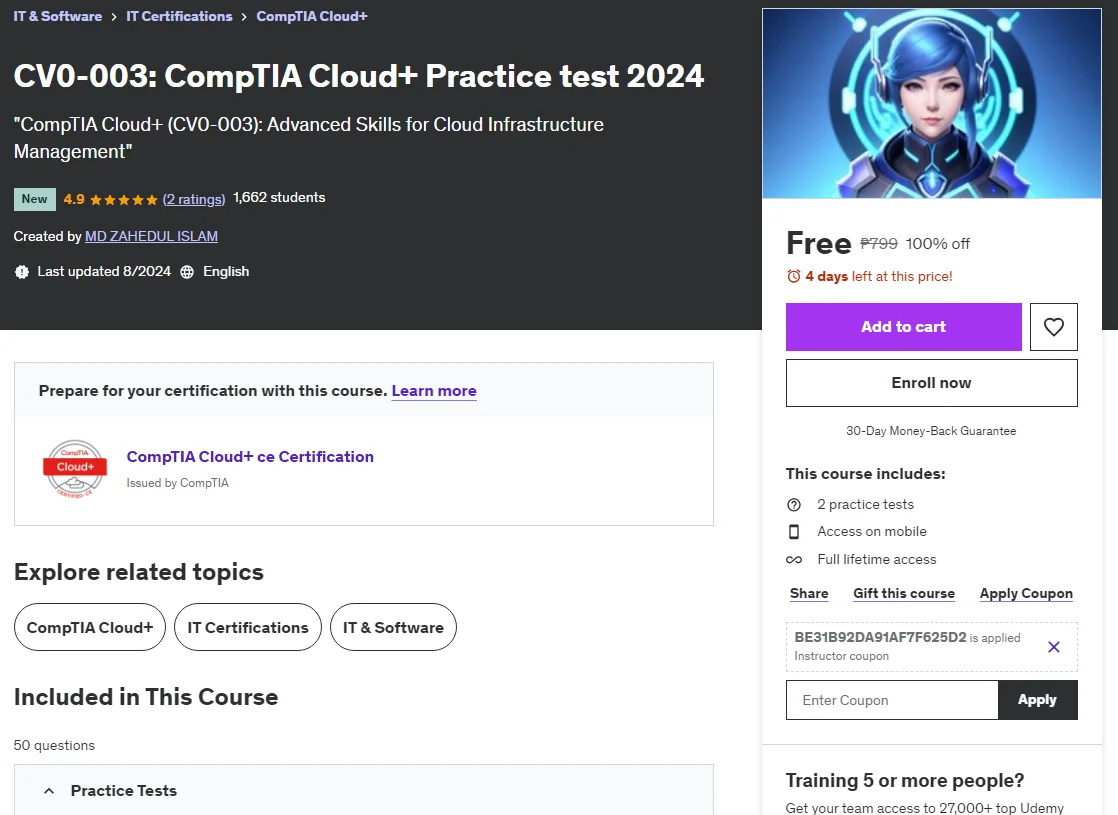Select the CompTIA Cloud+ topic pill
The width and height of the screenshot is (1118, 815).
(x=90, y=627)
